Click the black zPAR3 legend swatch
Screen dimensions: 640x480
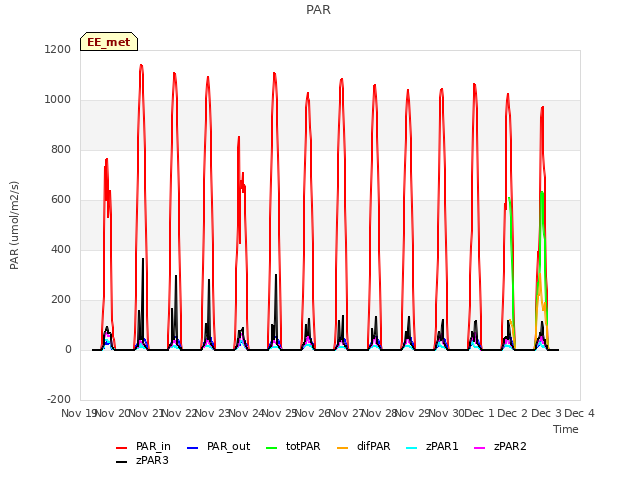[x=122, y=462]
